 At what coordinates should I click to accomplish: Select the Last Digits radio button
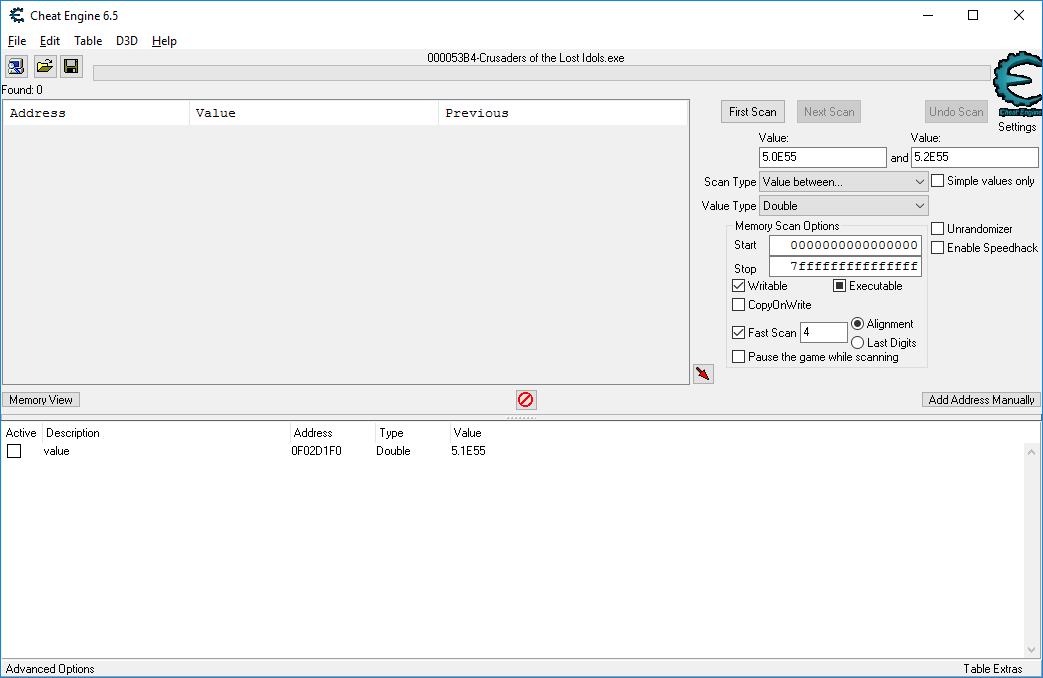click(858, 343)
